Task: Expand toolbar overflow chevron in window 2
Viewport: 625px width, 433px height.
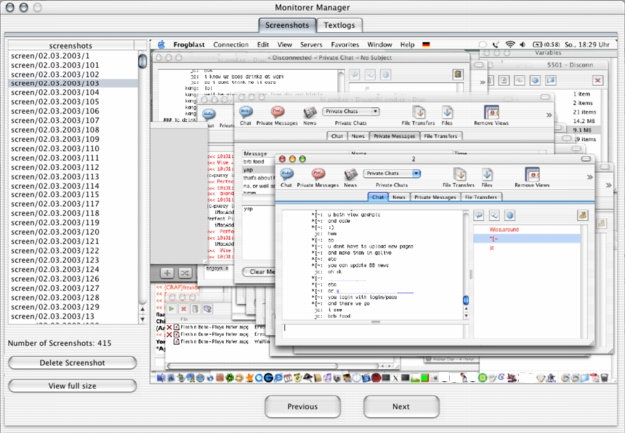Action: pyautogui.click(x=590, y=177)
